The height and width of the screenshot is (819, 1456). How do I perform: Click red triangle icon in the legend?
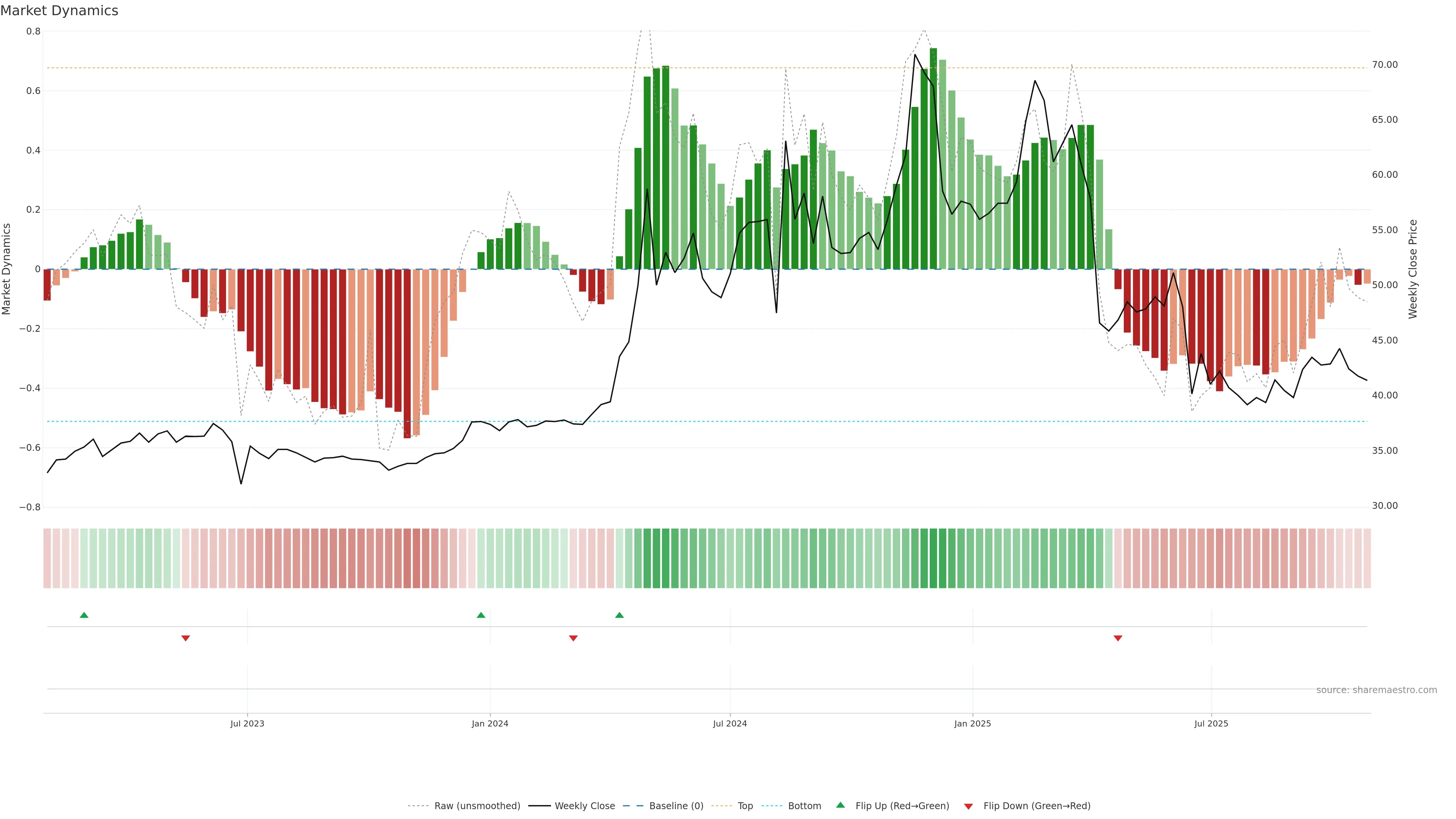pyautogui.click(x=968, y=806)
